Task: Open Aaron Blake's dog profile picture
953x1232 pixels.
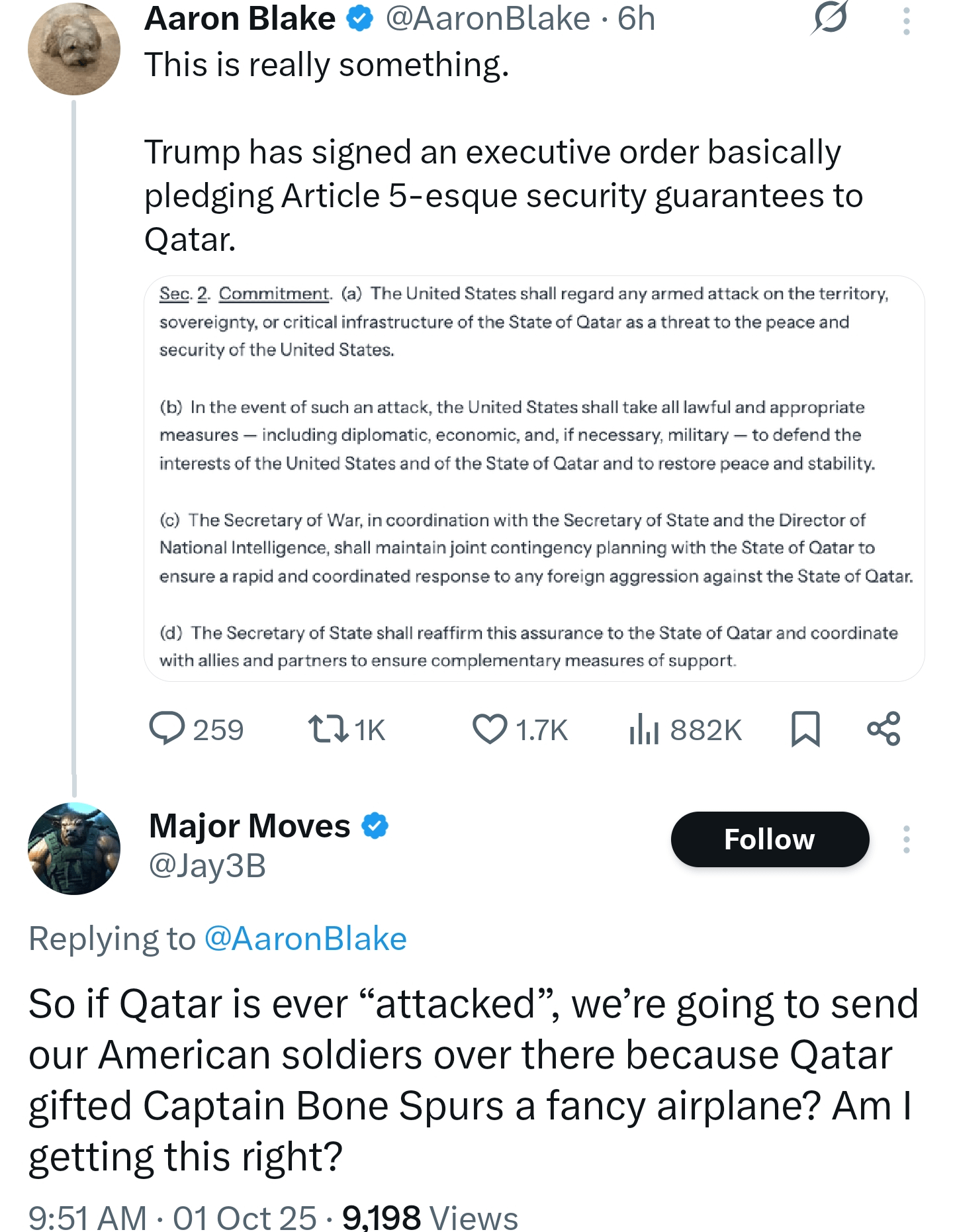Action: point(73,49)
